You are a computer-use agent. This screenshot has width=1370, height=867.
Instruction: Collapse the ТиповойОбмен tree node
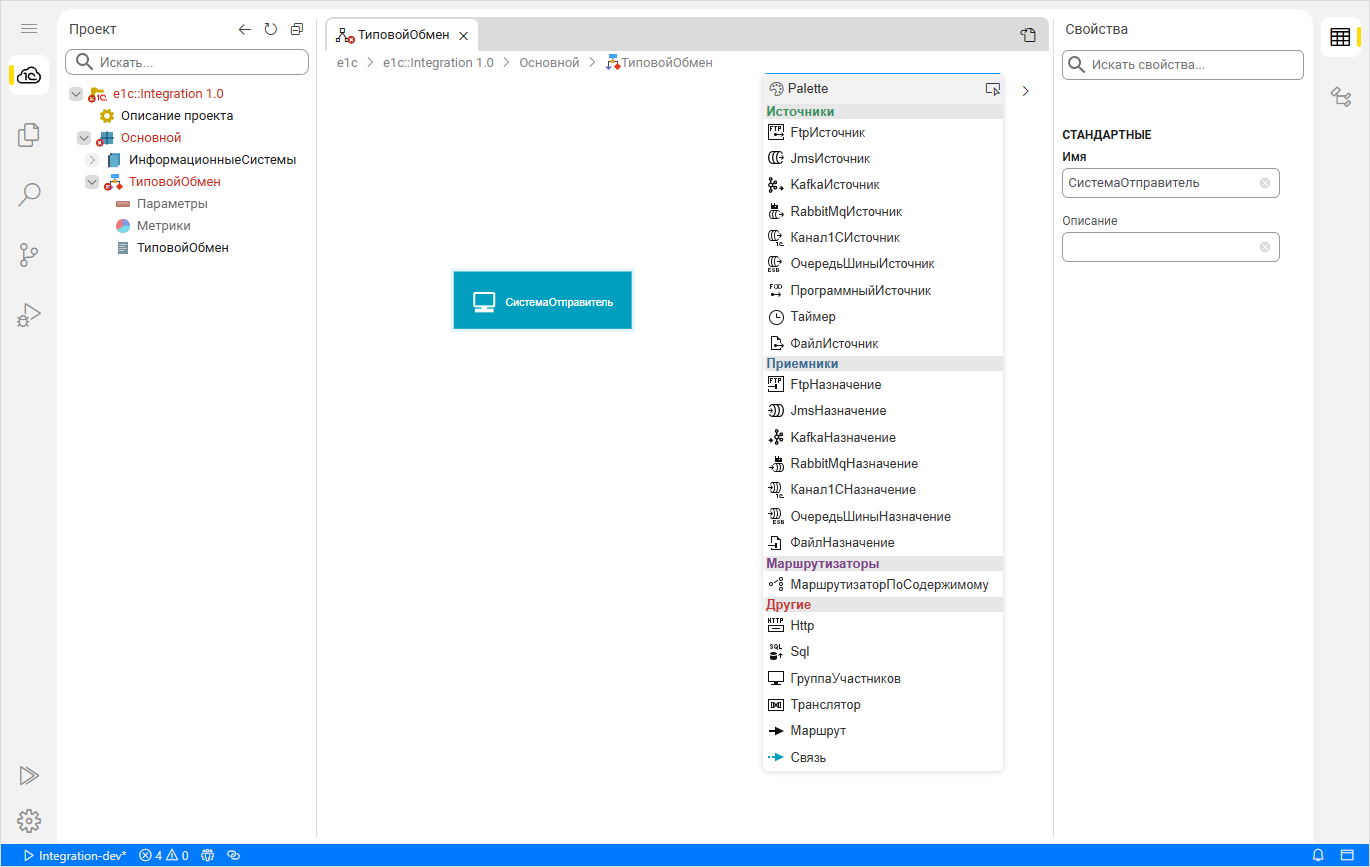pos(92,182)
